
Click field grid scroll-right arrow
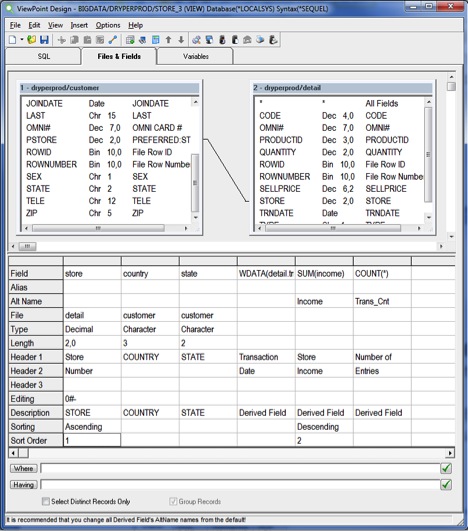tap(450, 453)
